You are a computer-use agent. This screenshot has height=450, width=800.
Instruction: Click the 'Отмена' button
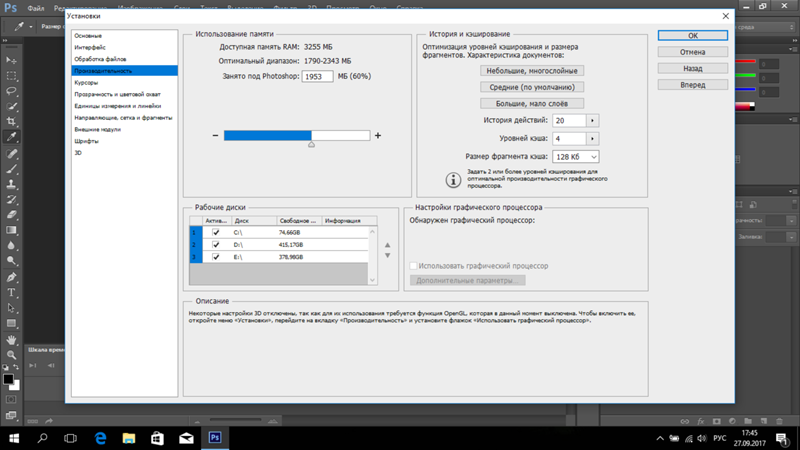coord(692,52)
